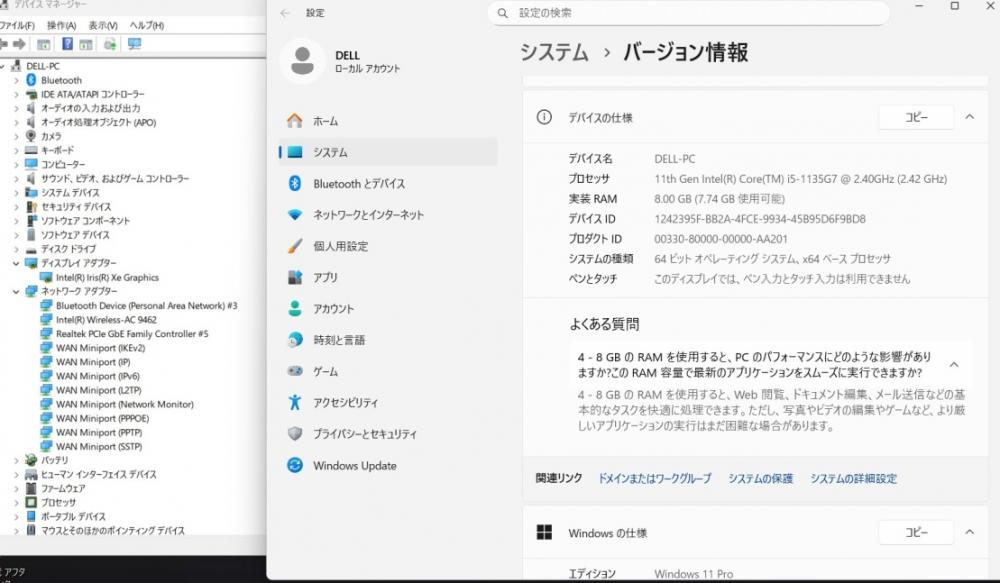
Task: Click システム breadcrumb in page title
Action: tap(554, 52)
